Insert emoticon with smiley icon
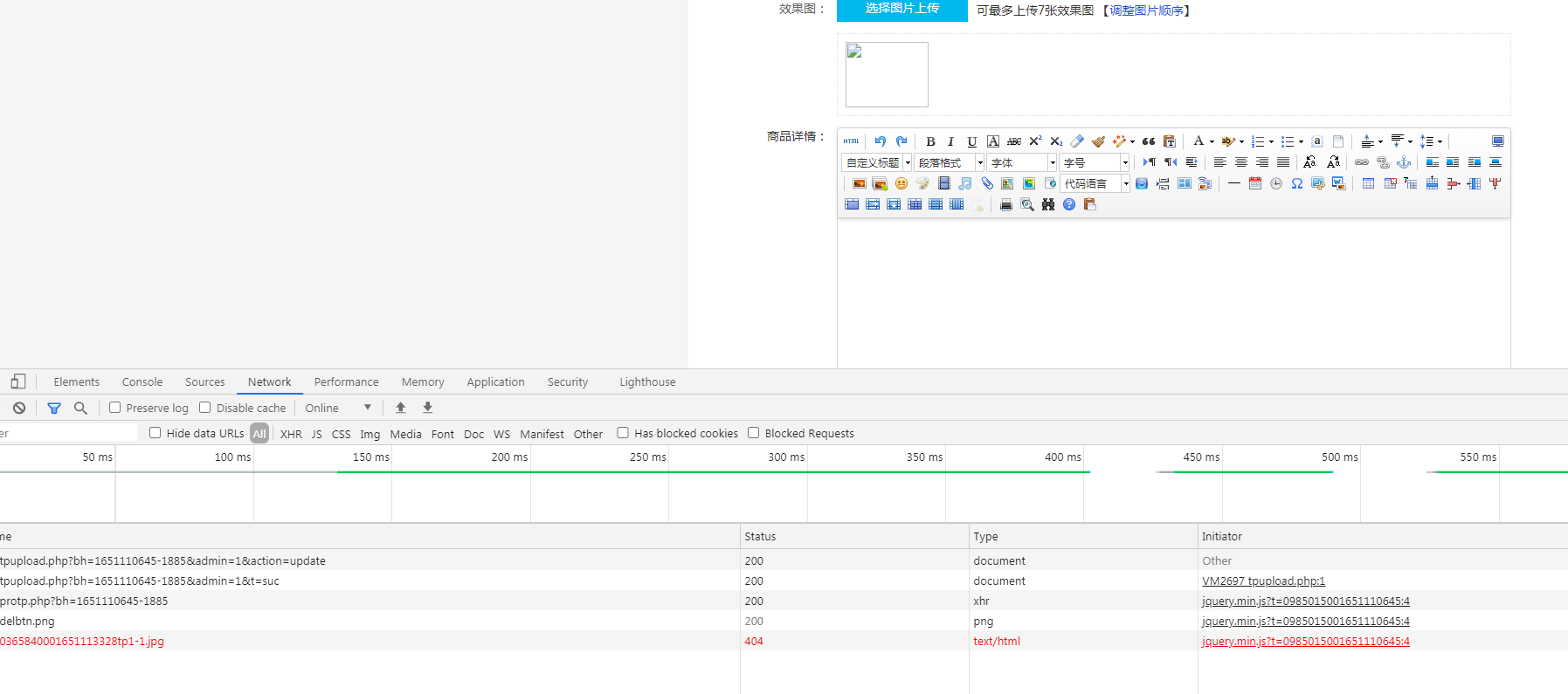This screenshot has height=694, width=1568. coord(901,183)
